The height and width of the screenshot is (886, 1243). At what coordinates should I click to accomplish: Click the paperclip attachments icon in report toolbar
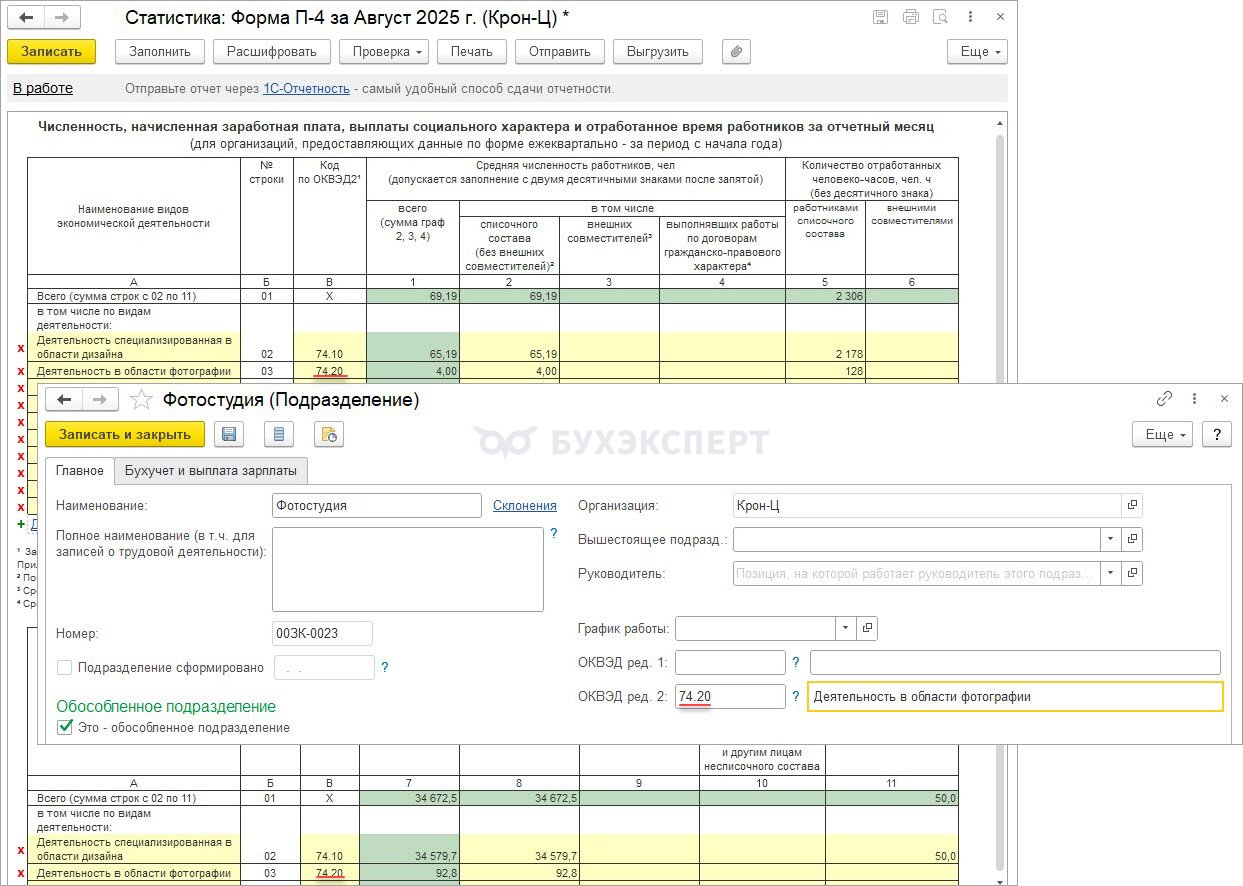coord(736,52)
